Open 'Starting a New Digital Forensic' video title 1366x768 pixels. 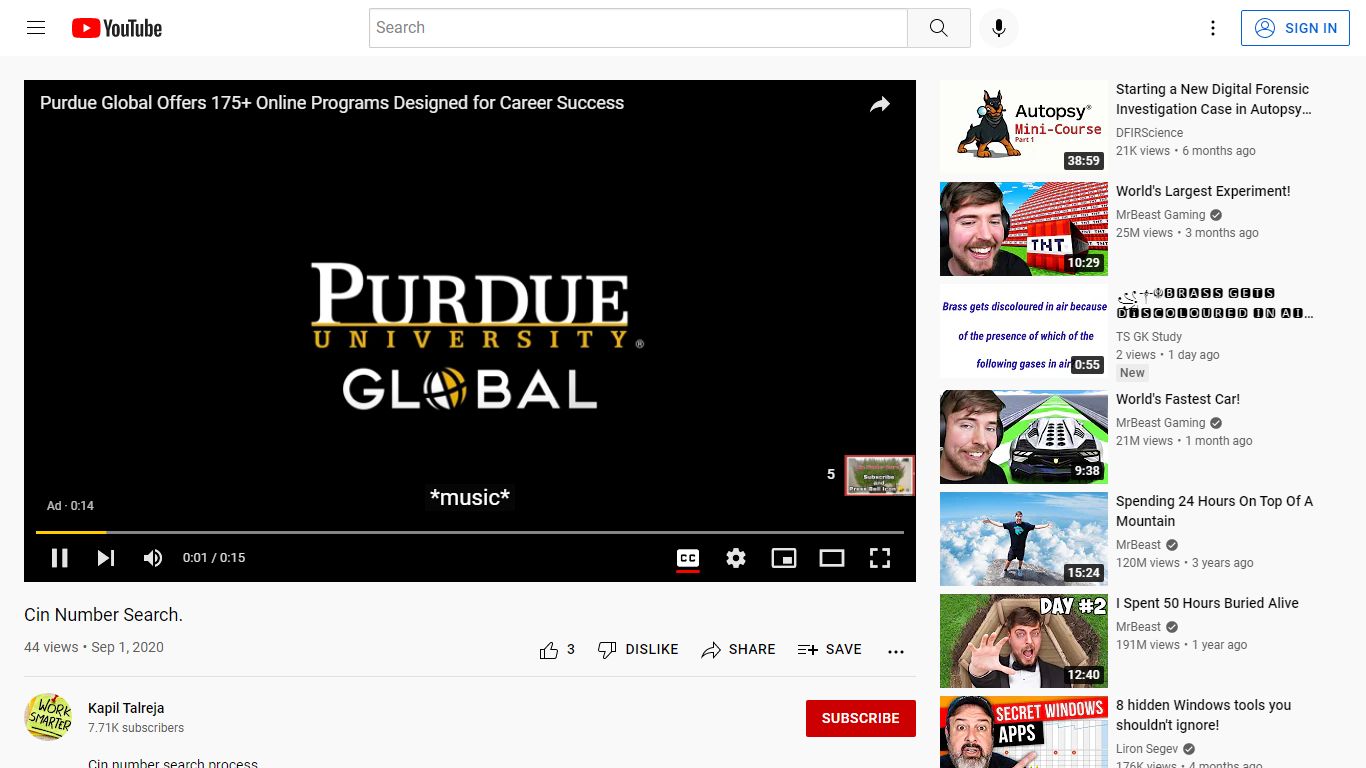coord(1214,99)
